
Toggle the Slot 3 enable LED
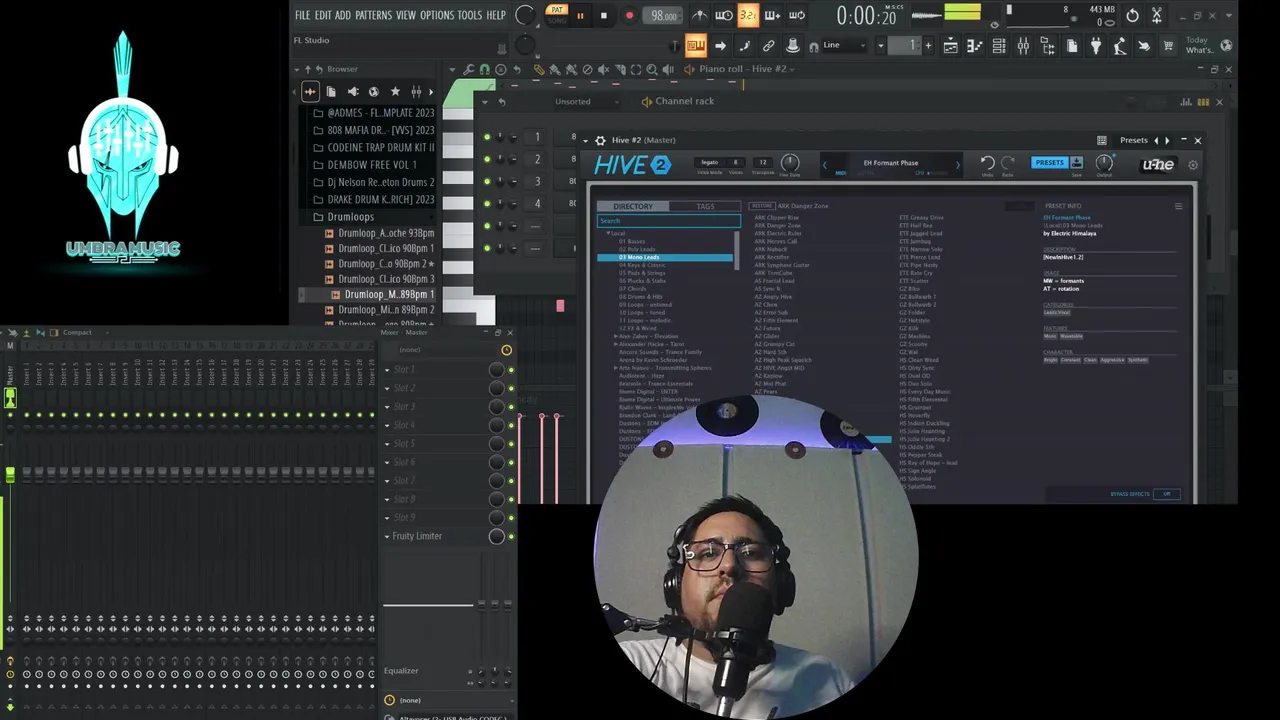pyautogui.click(x=510, y=407)
